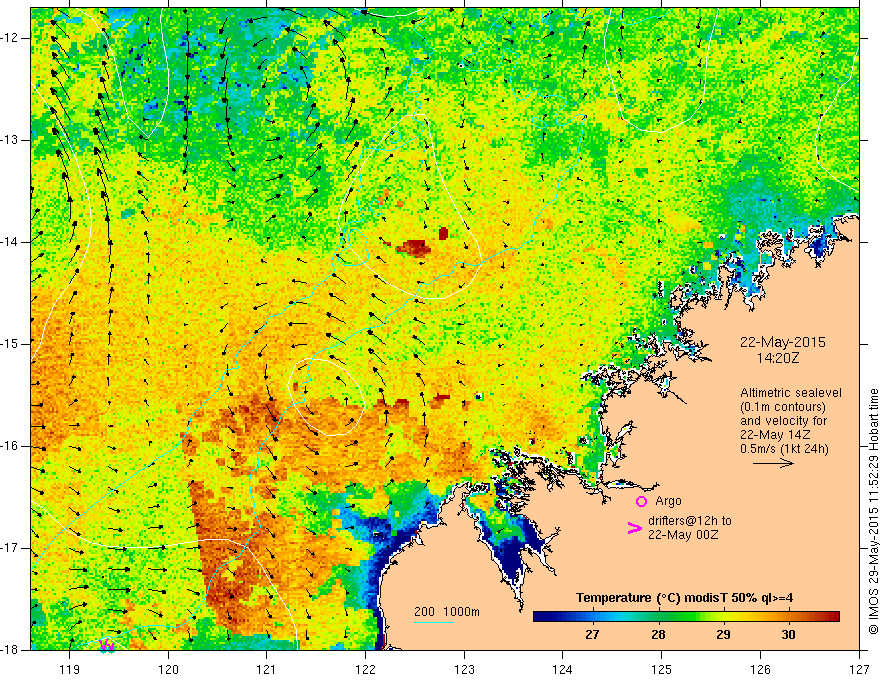Image resolution: width=880 pixels, height=680 pixels.
Task: Click the magenta drifter marker near 119.4
Action: point(107,646)
